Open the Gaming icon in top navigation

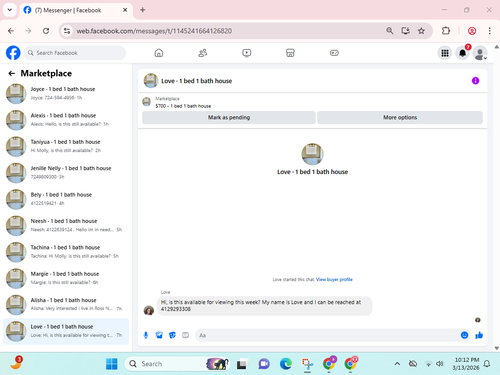tap(334, 53)
